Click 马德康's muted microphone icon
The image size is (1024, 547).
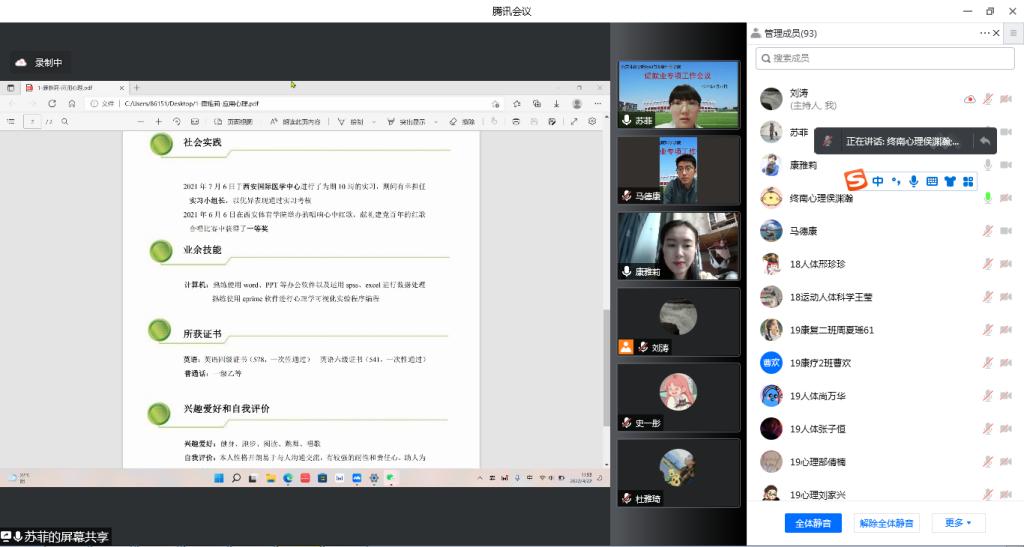click(987, 231)
